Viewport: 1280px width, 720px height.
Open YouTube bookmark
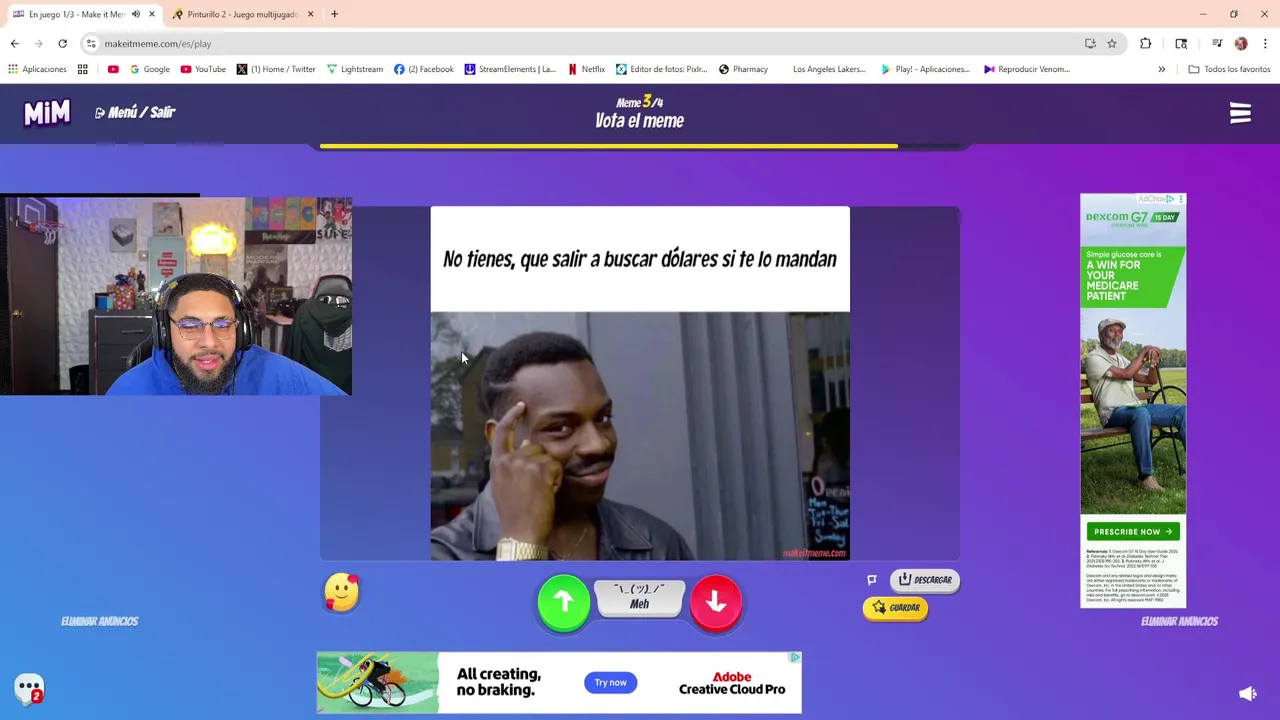point(203,69)
